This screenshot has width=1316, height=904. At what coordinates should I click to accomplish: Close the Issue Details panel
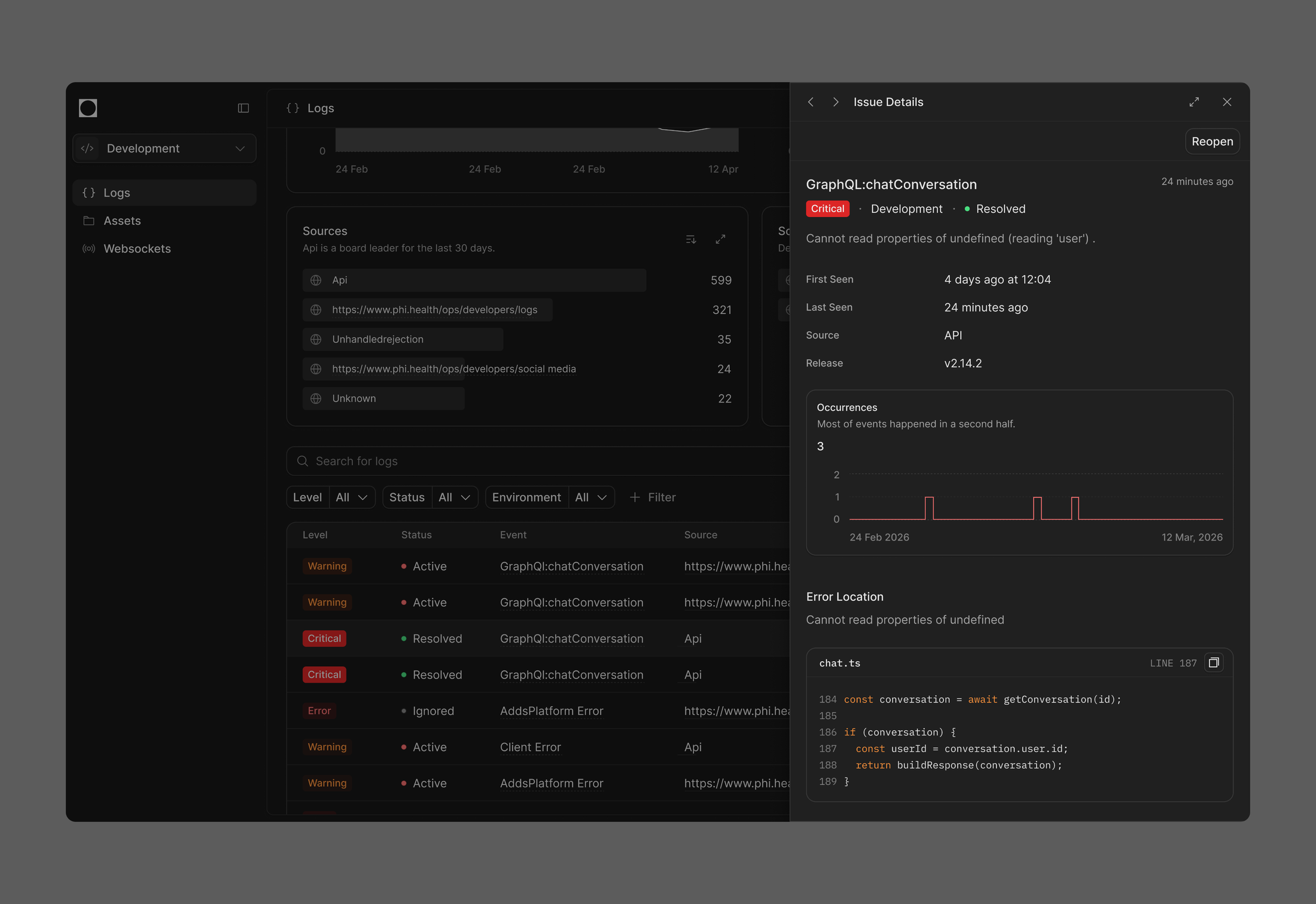[1227, 102]
